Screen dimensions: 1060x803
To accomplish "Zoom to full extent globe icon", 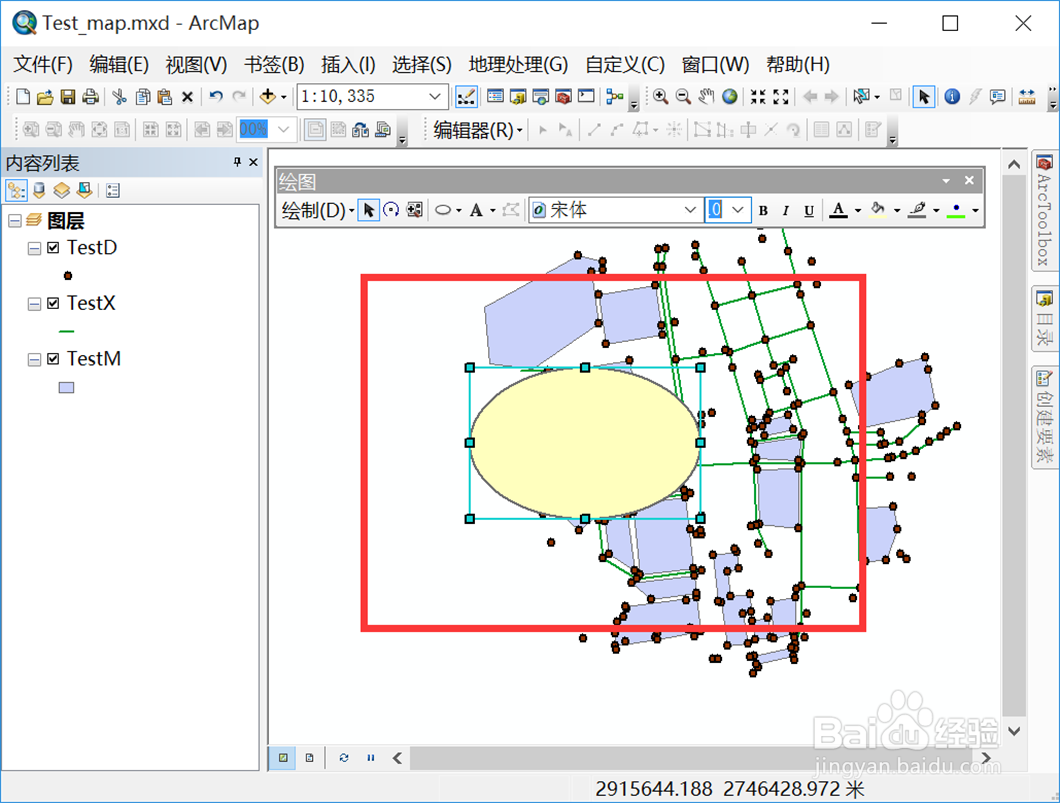I will [x=729, y=97].
